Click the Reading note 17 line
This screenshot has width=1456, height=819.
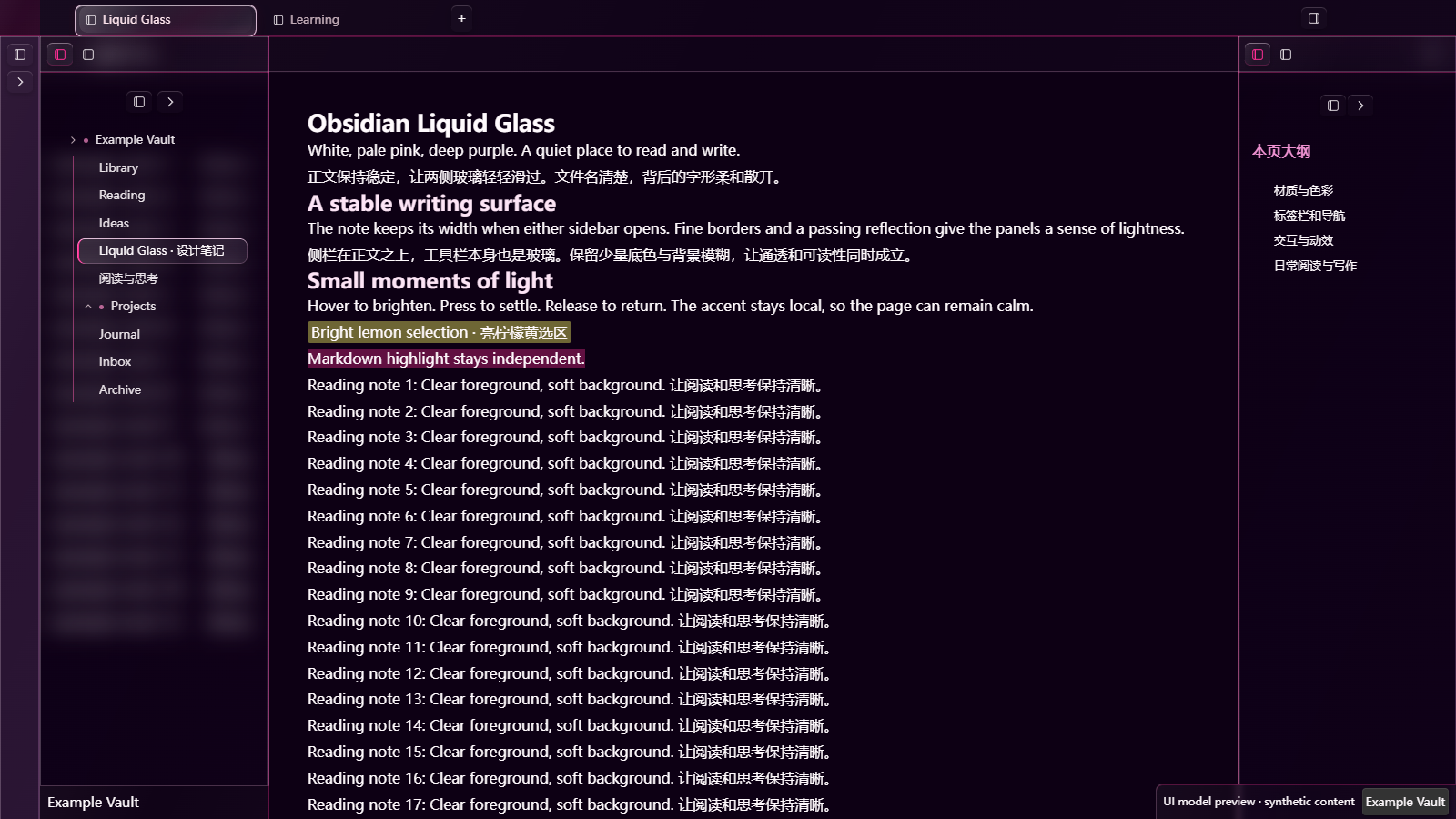pos(570,804)
